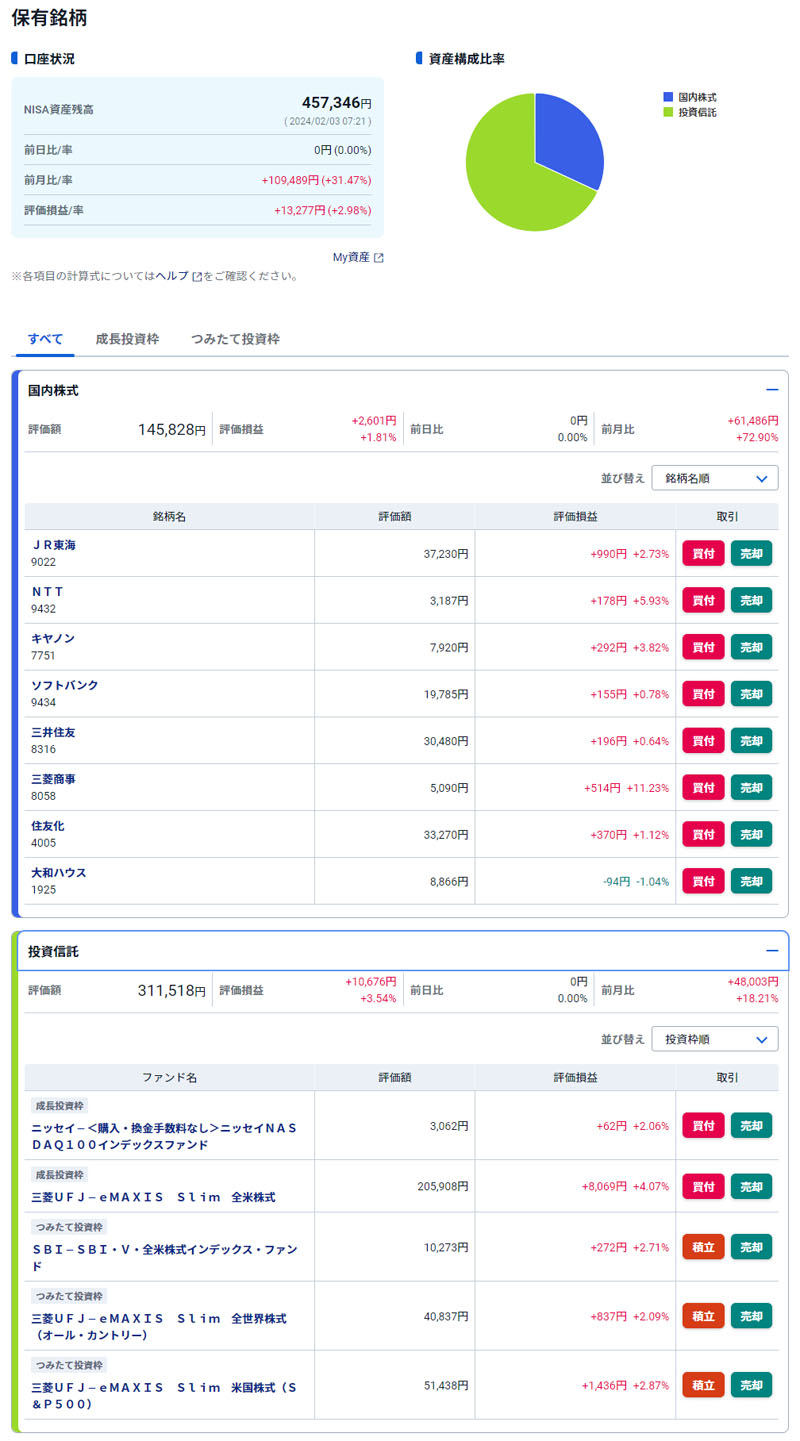Click 売却 button for ＮＴＴ
This screenshot has width=800, height=1441.
(751, 600)
